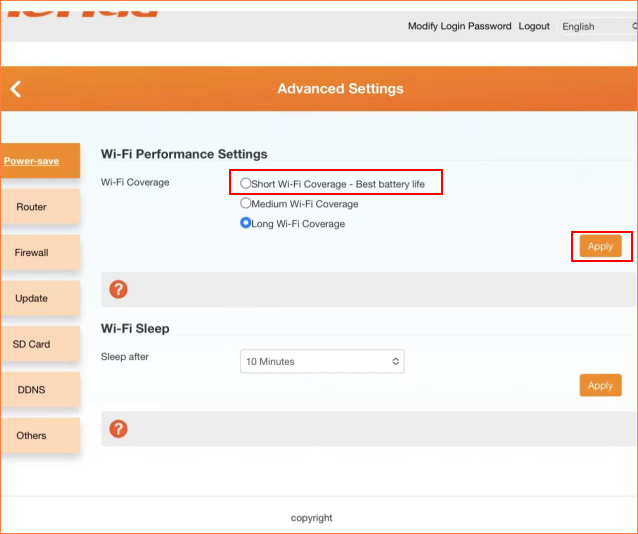Expand the Sleep after 10 Minutes dropdown
Screen dimensions: 638x534
coord(322,361)
